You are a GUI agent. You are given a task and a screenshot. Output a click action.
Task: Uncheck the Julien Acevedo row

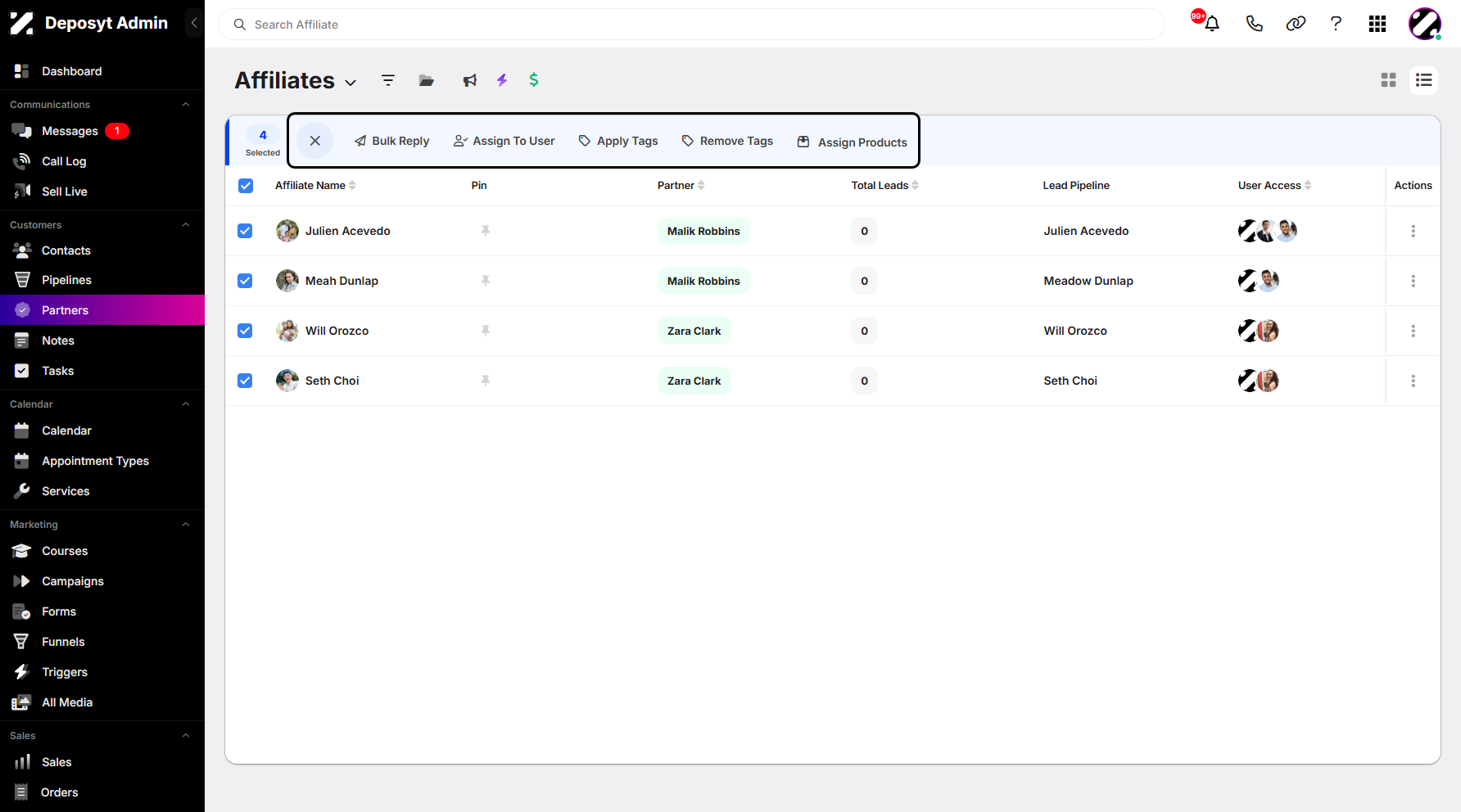245,231
